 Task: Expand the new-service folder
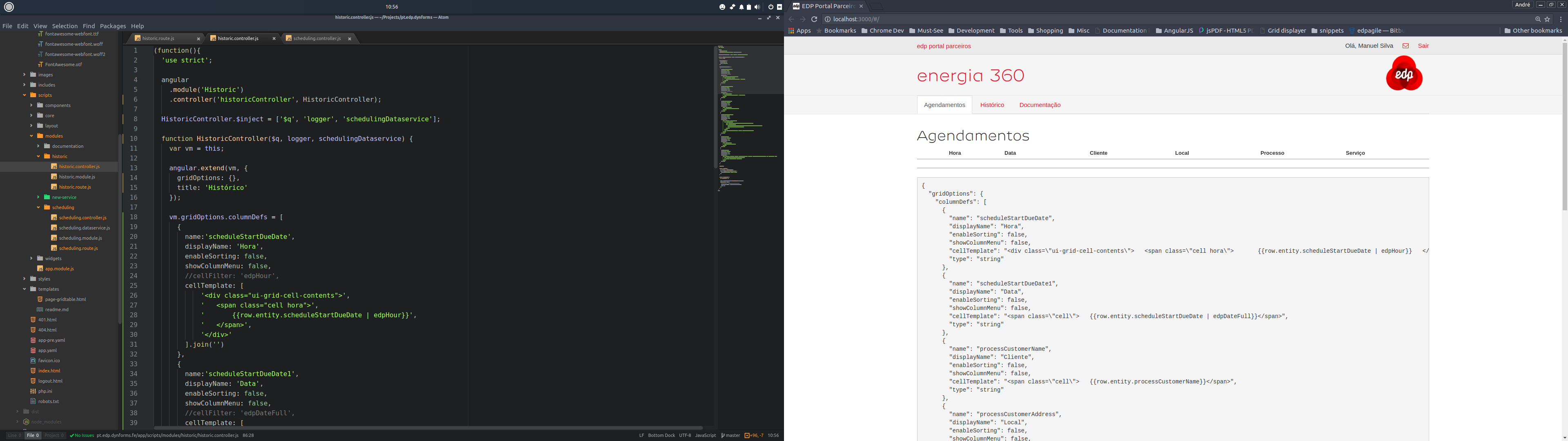click(x=38, y=197)
